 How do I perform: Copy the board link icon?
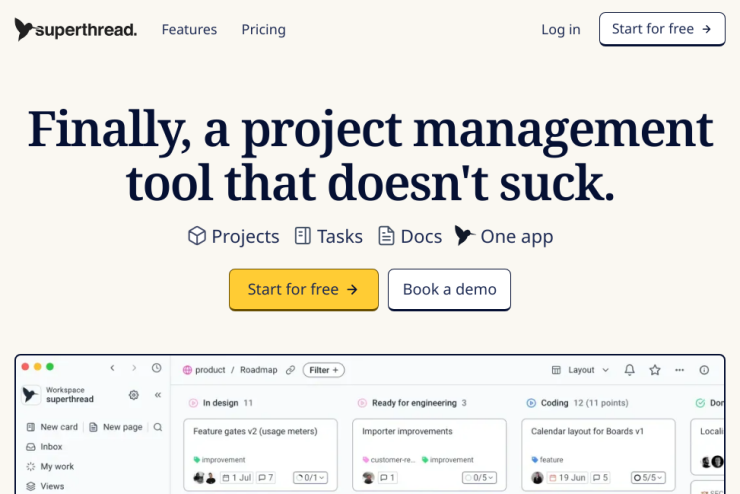pos(290,370)
